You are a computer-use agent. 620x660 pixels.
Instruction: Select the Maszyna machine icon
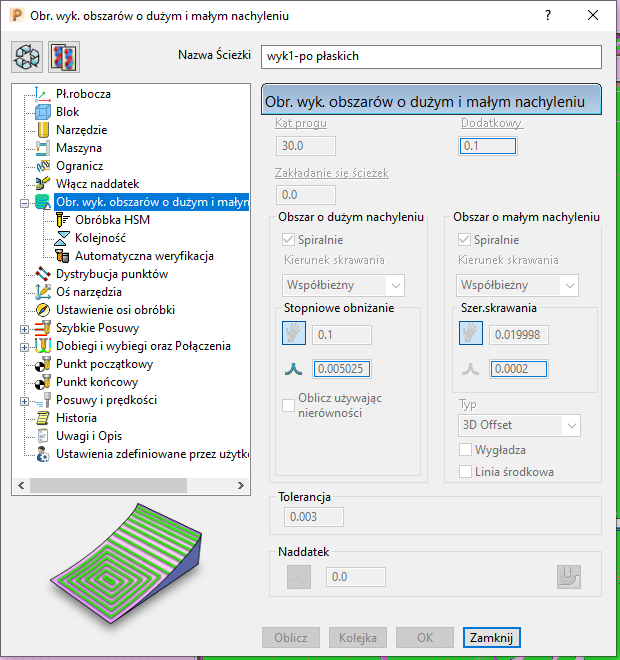tap(43, 148)
